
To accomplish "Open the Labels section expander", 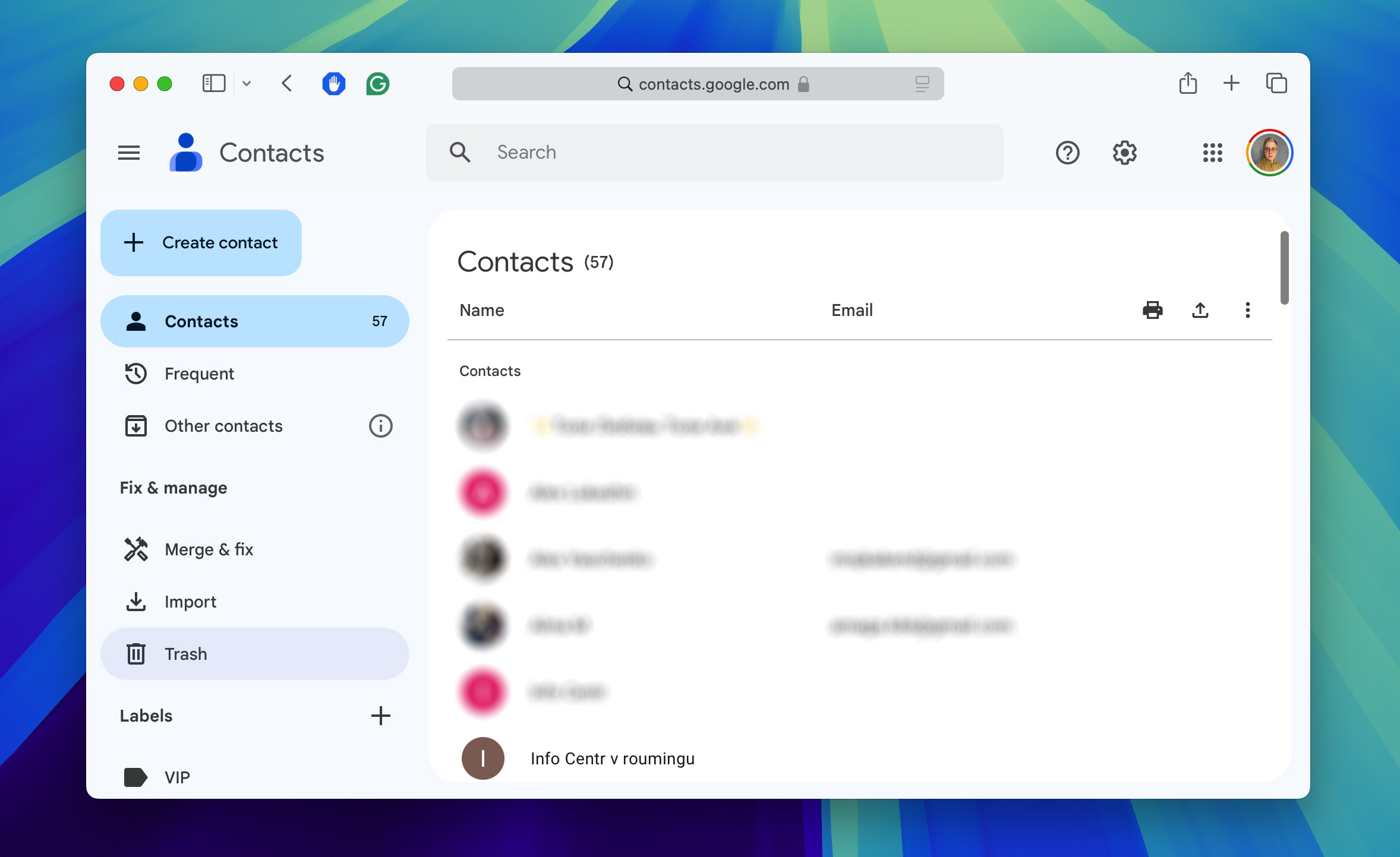I will click(x=146, y=716).
